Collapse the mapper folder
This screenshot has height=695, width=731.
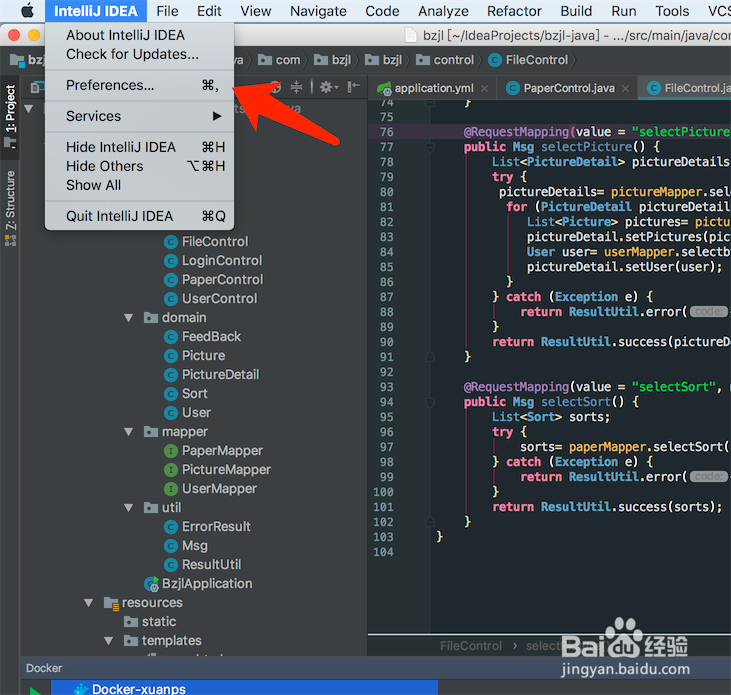point(129,432)
